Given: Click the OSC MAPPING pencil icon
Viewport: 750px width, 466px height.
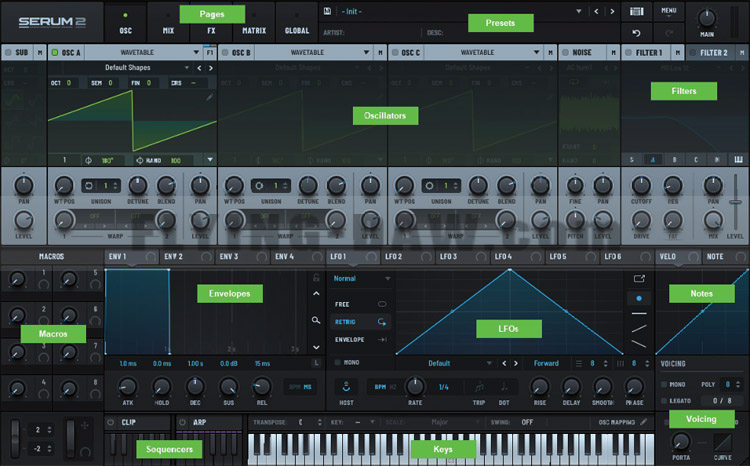Looking at the screenshot, I should pyautogui.click(x=644, y=422).
